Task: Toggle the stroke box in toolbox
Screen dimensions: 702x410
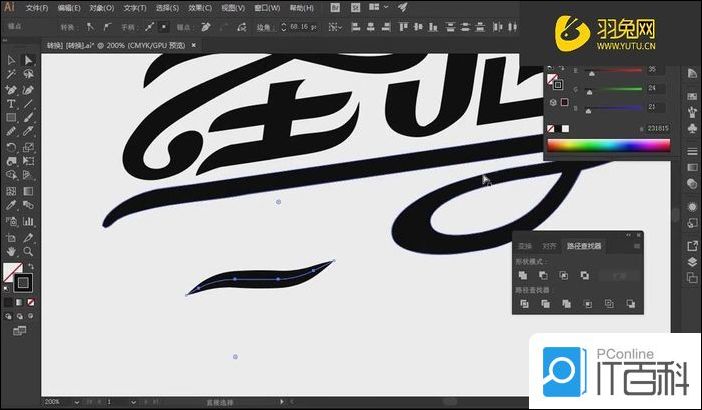Action: (x=23, y=283)
